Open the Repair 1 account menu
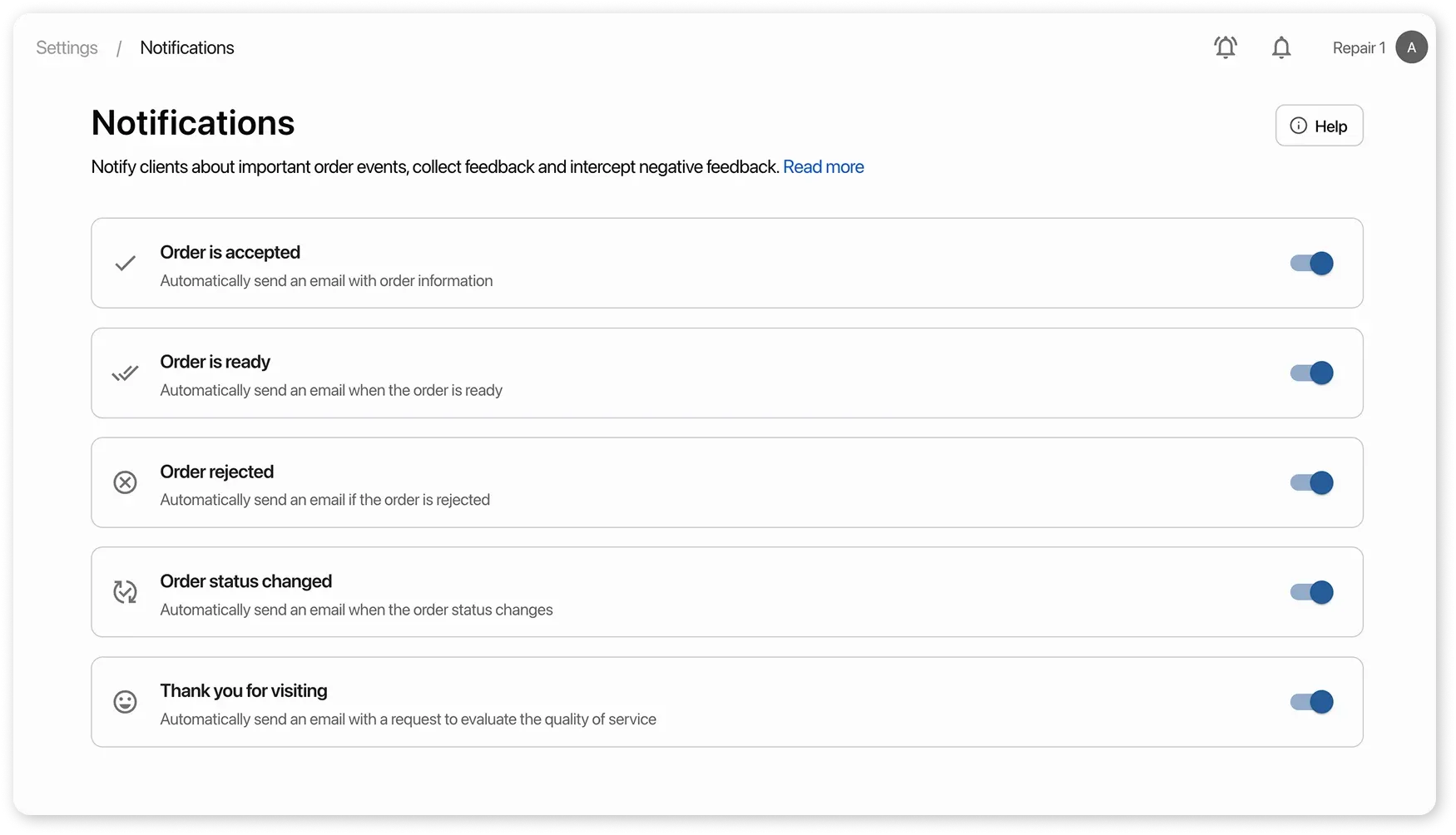 coord(1358,47)
